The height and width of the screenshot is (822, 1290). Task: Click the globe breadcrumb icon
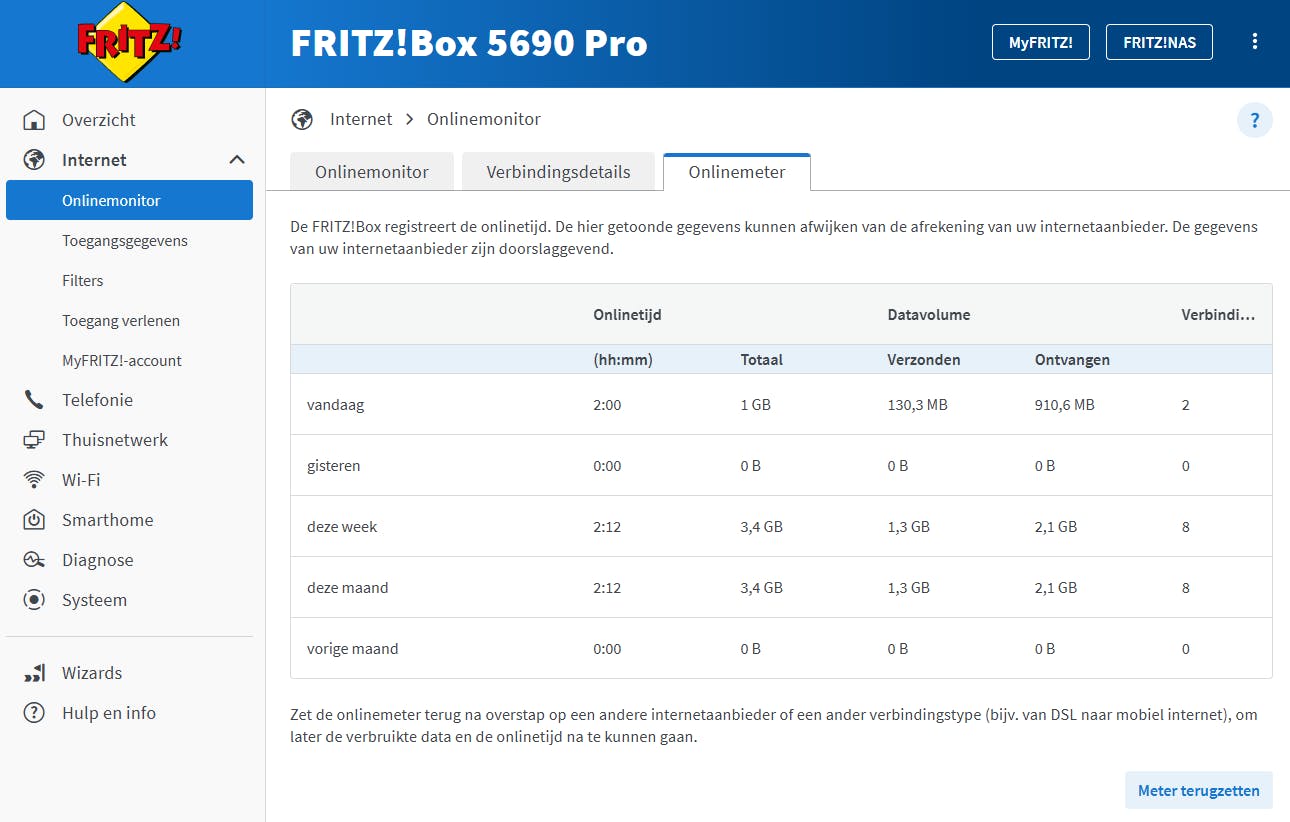(x=302, y=118)
